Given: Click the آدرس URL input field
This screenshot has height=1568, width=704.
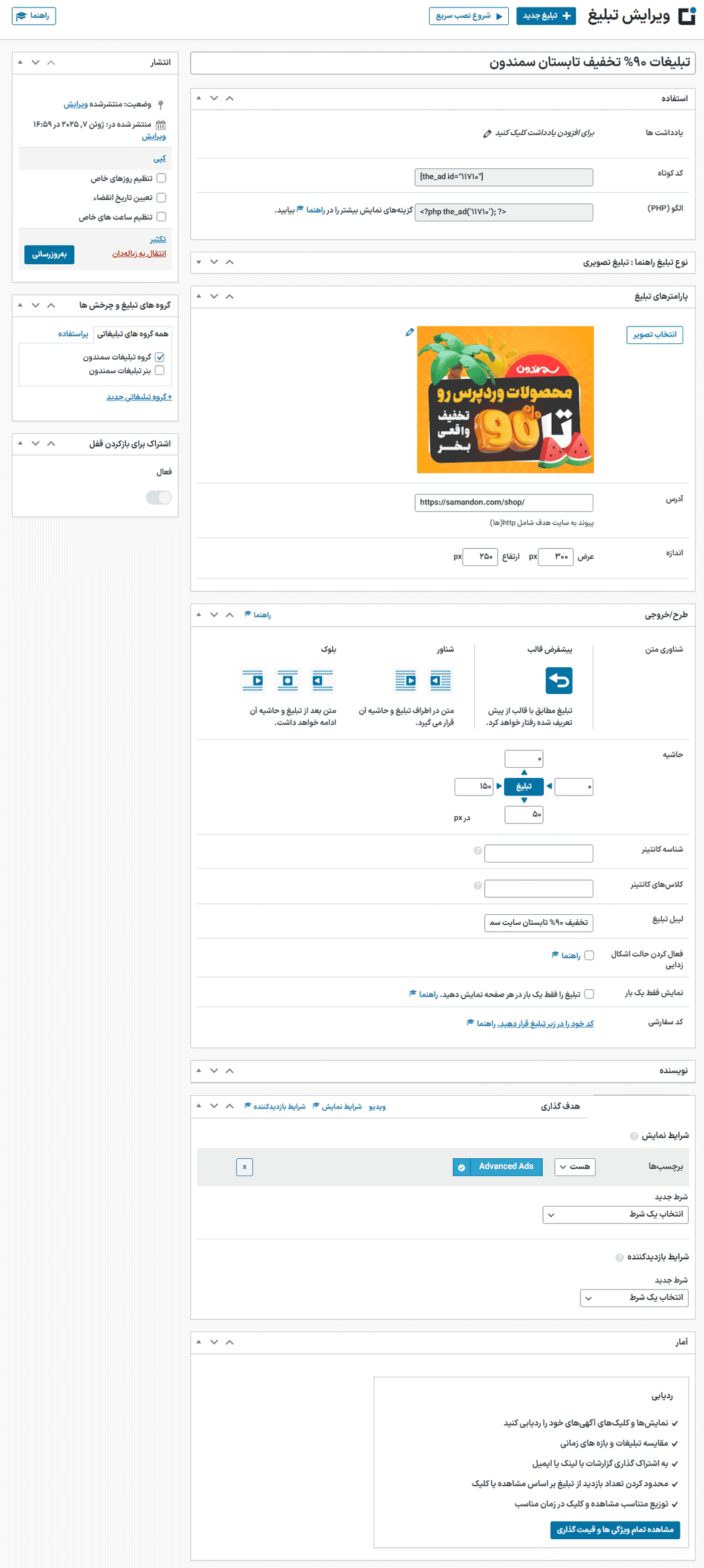Looking at the screenshot, I should tap(504, 503).
